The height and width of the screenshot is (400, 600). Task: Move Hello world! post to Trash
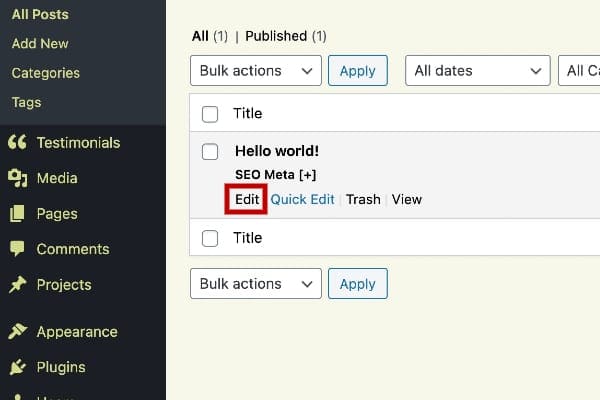pos(363,199)
